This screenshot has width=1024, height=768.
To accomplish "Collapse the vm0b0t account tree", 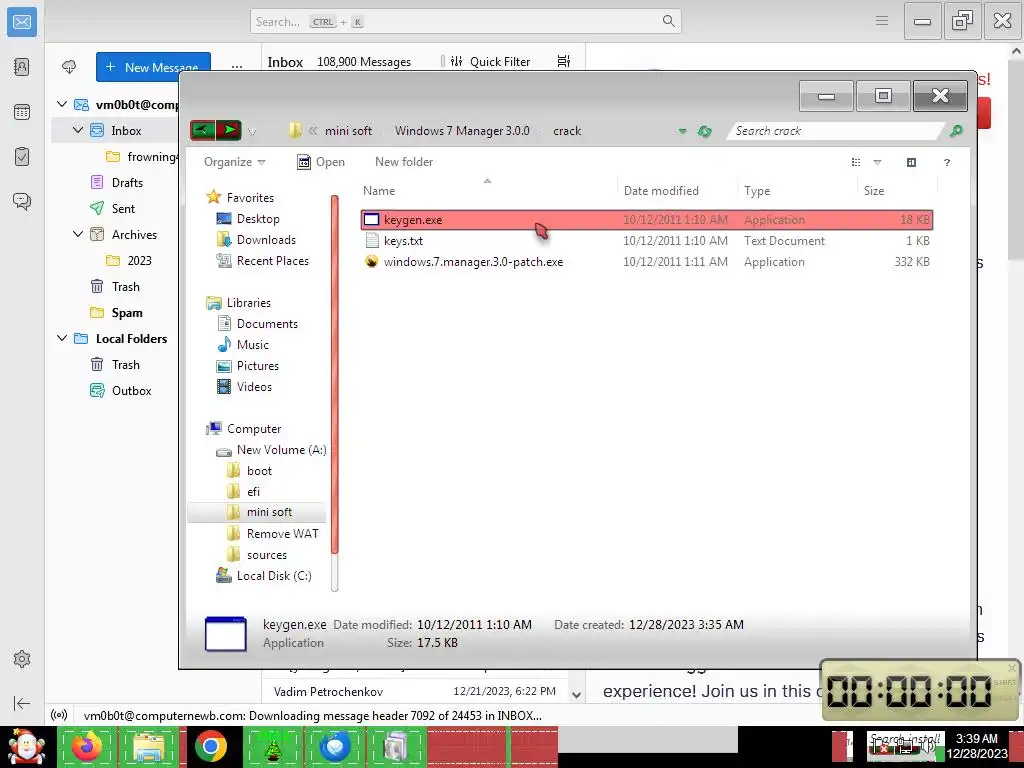I will click(62, 104).
